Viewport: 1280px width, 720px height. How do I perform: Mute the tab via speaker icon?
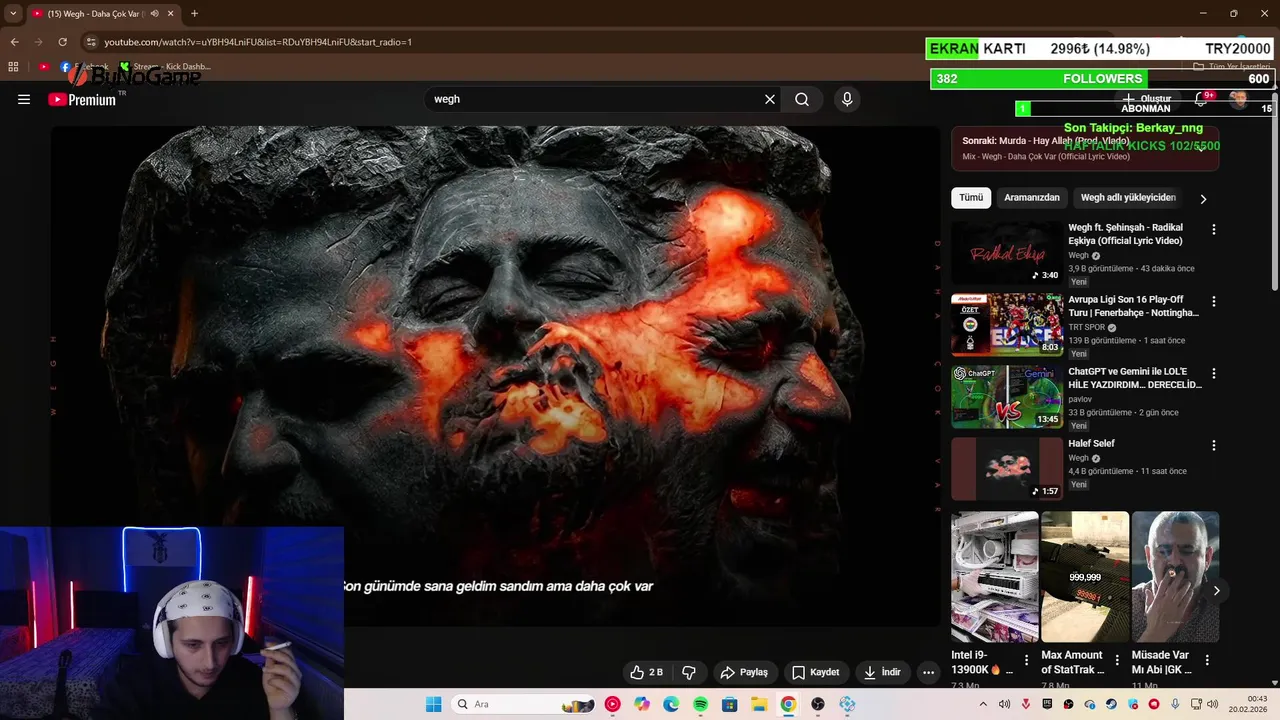point(155,14)
